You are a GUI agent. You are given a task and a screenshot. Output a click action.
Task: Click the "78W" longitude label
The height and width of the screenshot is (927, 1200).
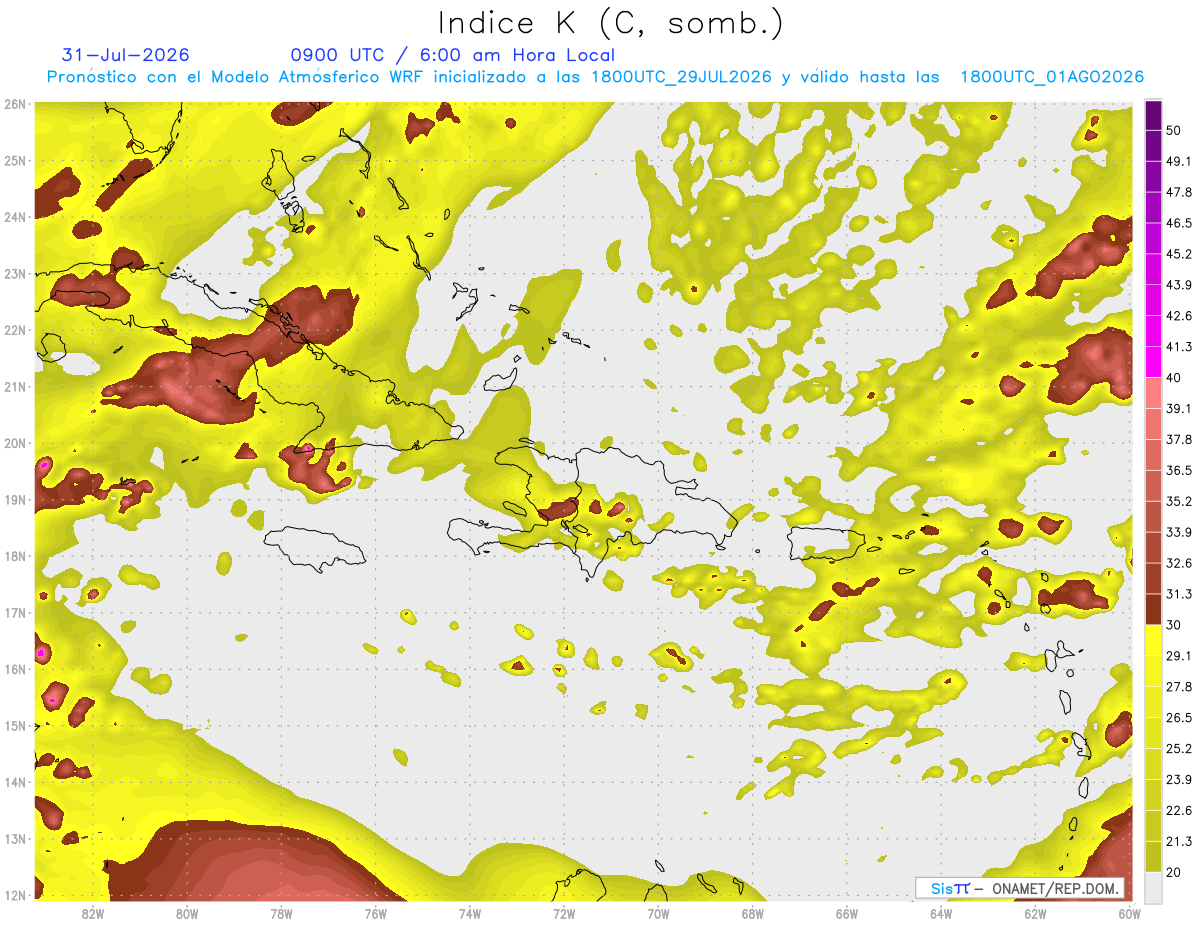(x=281, y=913)
